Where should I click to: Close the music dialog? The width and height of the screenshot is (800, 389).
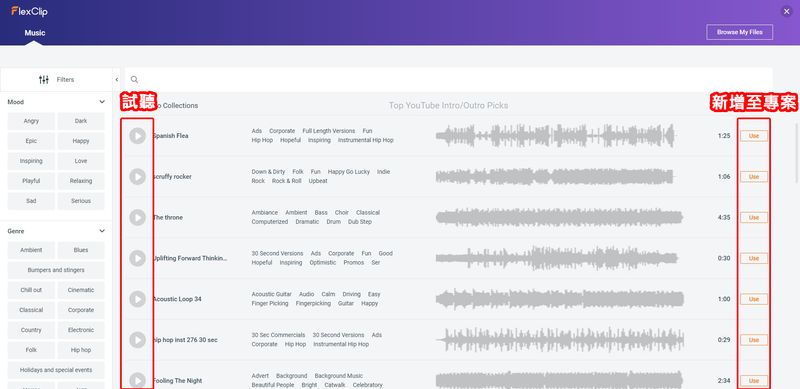[786, 11]
